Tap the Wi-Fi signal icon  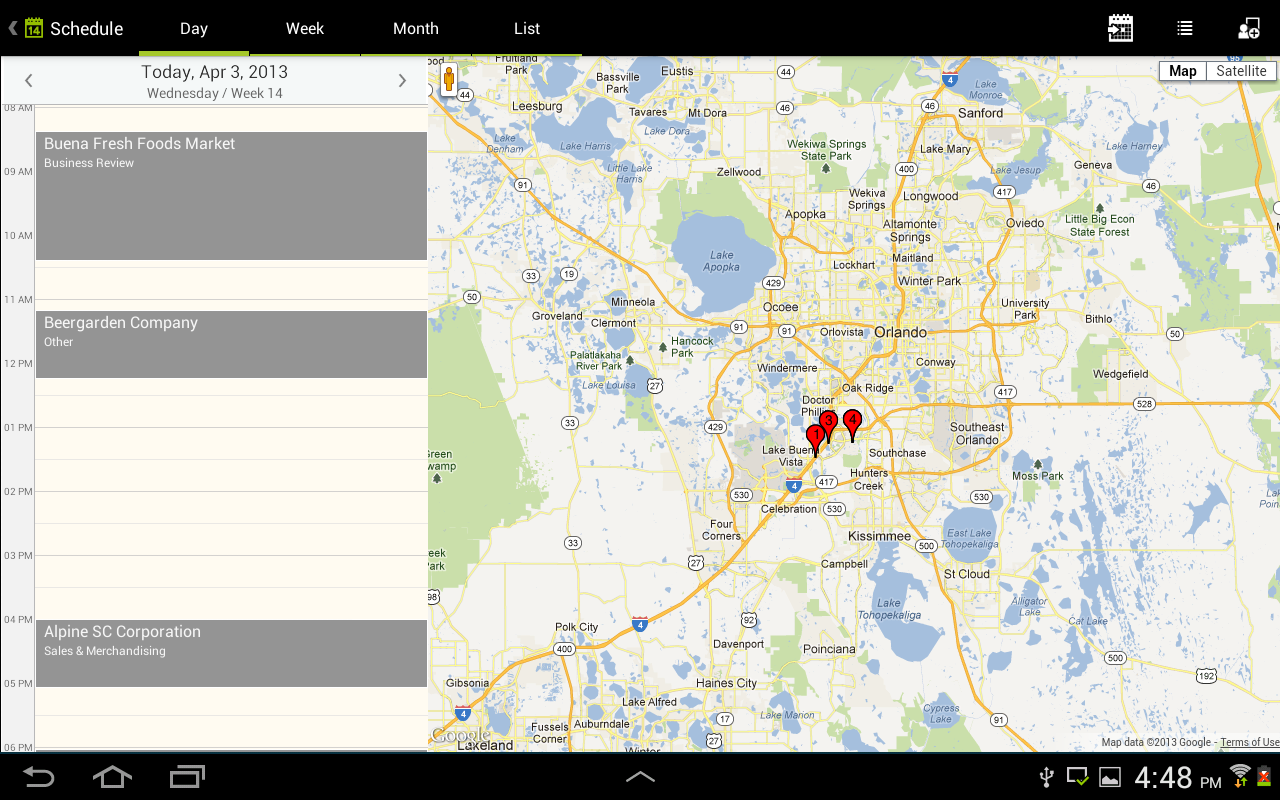tap(1240, 774)
